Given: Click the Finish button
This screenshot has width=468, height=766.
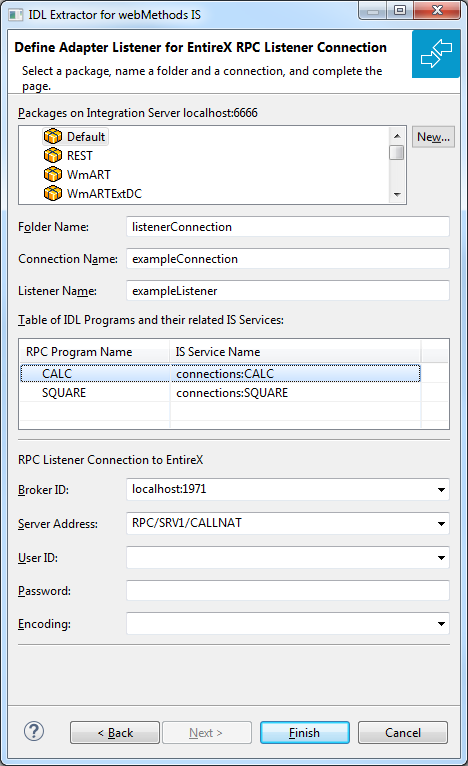Looking at the screenshot, I should point(305,733).
